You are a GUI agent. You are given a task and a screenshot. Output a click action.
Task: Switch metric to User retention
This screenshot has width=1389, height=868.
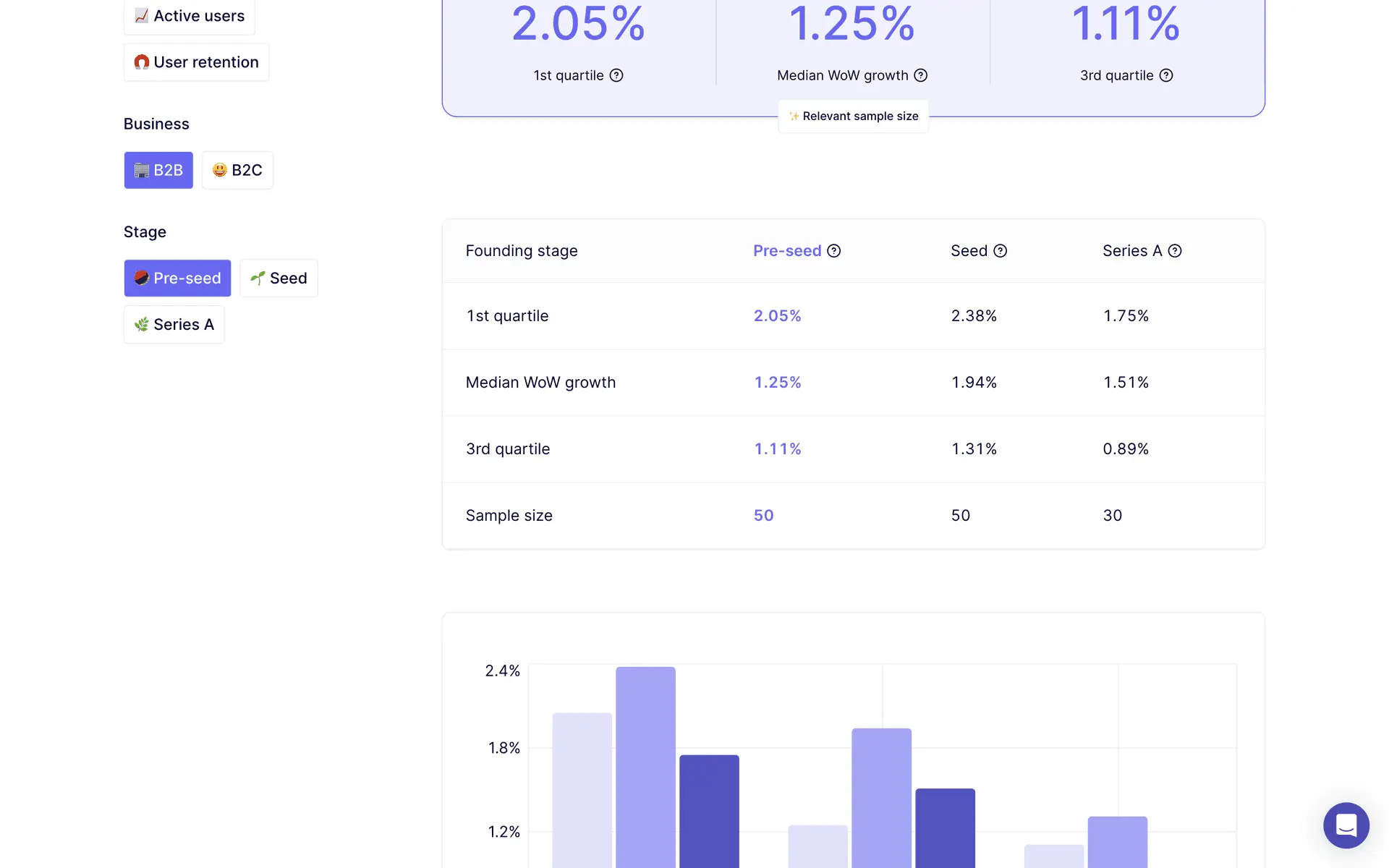click(196, 62)
